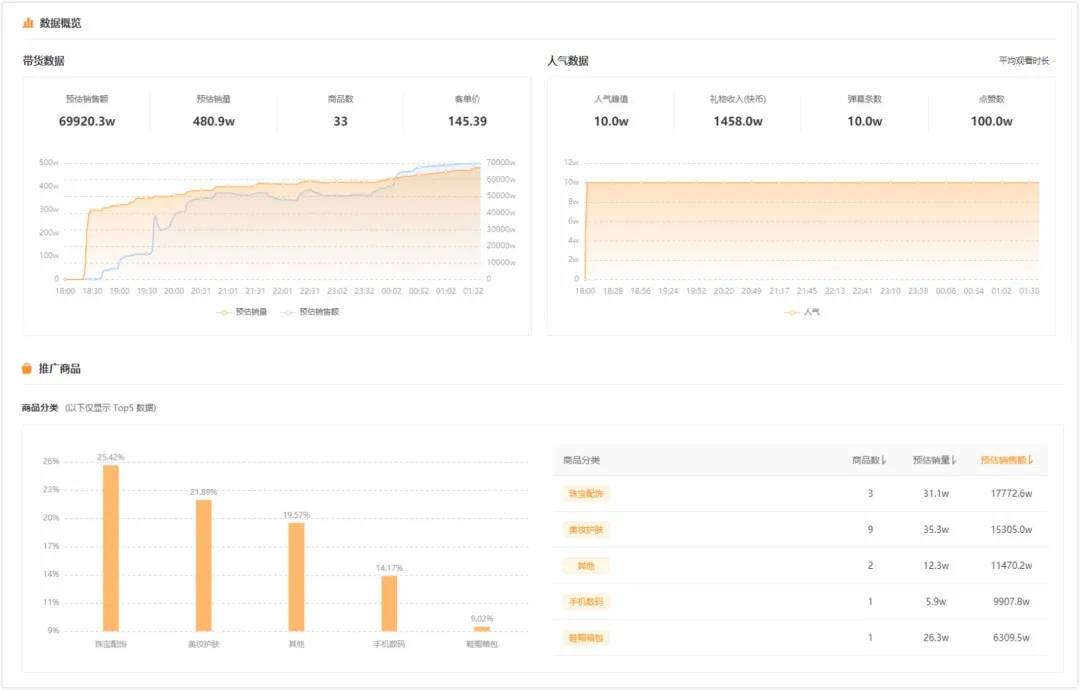Click the 珠宝配饰 category tag
The width and height of the screenshot is (1080, 690).
(x=585, y=494)
